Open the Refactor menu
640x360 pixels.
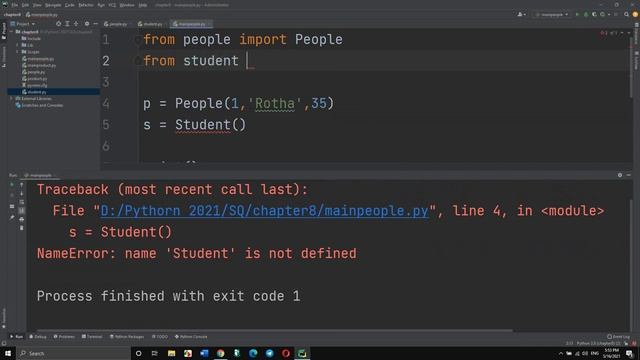(86, 5)
